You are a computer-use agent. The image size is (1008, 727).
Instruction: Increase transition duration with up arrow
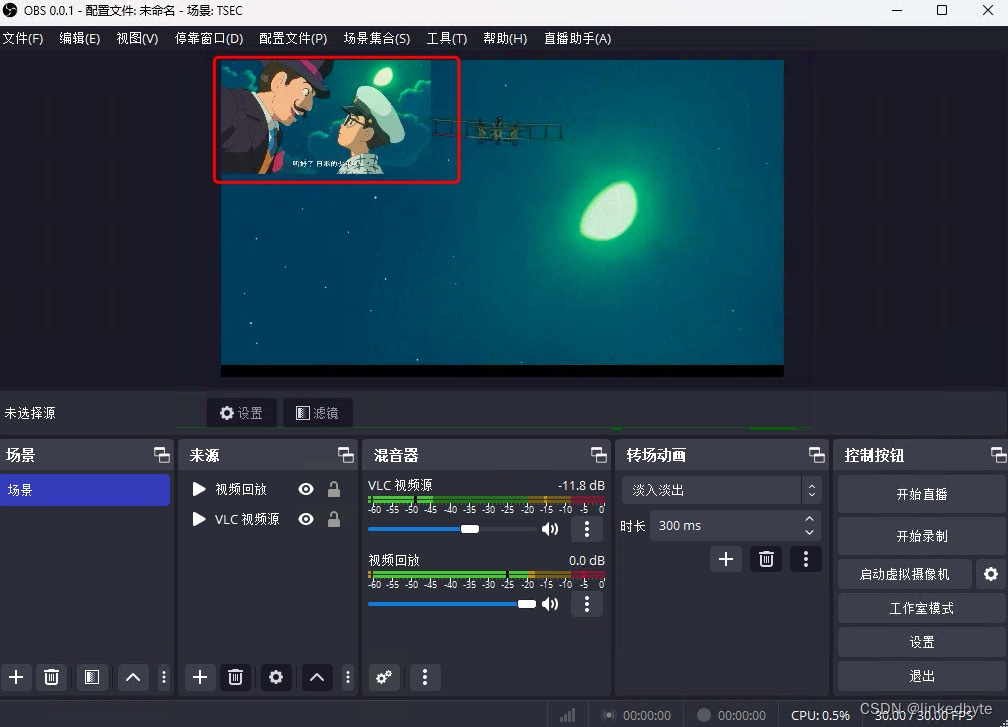click(x=809, y=519)
